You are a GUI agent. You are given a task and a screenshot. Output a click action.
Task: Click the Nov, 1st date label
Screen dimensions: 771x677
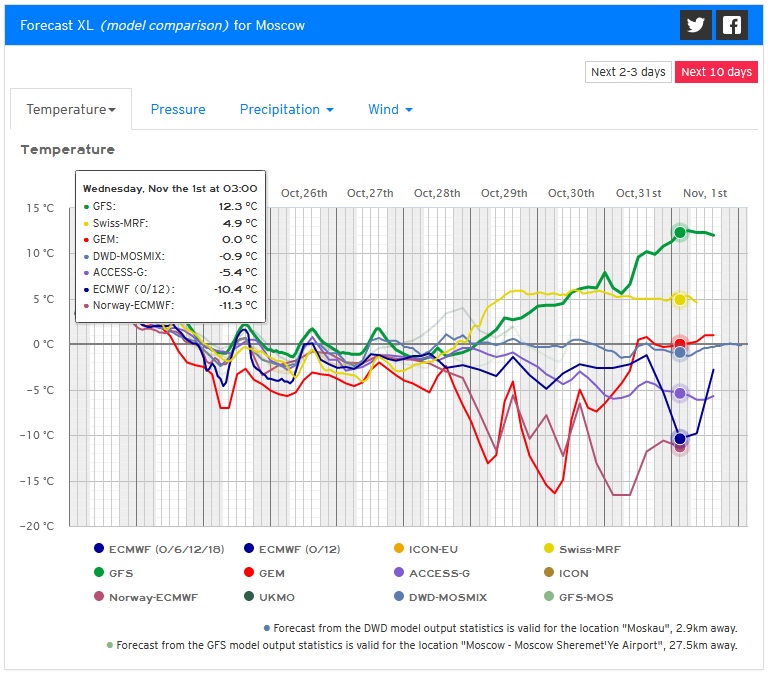[705, 193]
